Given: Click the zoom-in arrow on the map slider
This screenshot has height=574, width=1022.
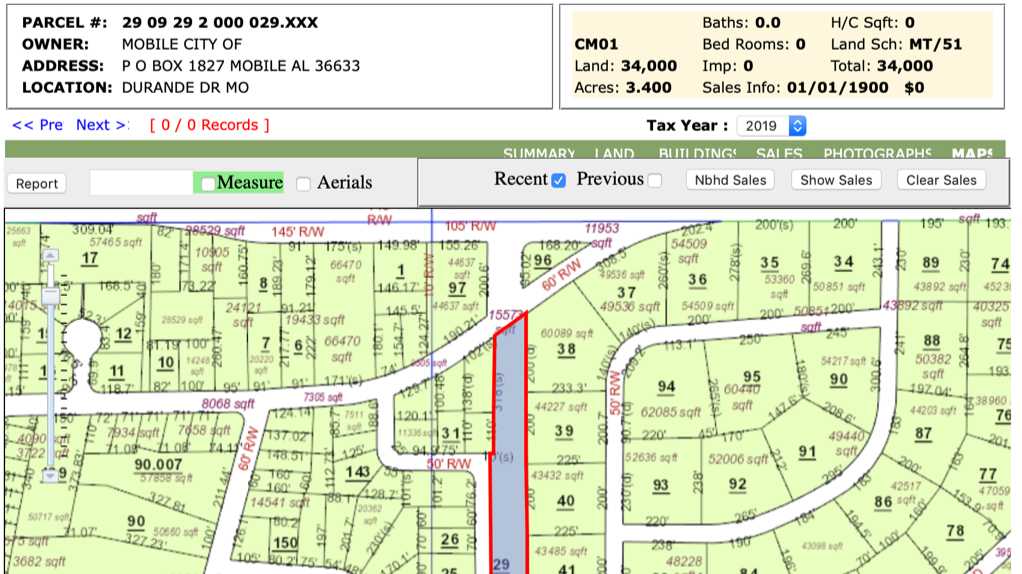Looking at the screenshot, I should (50, 255).
